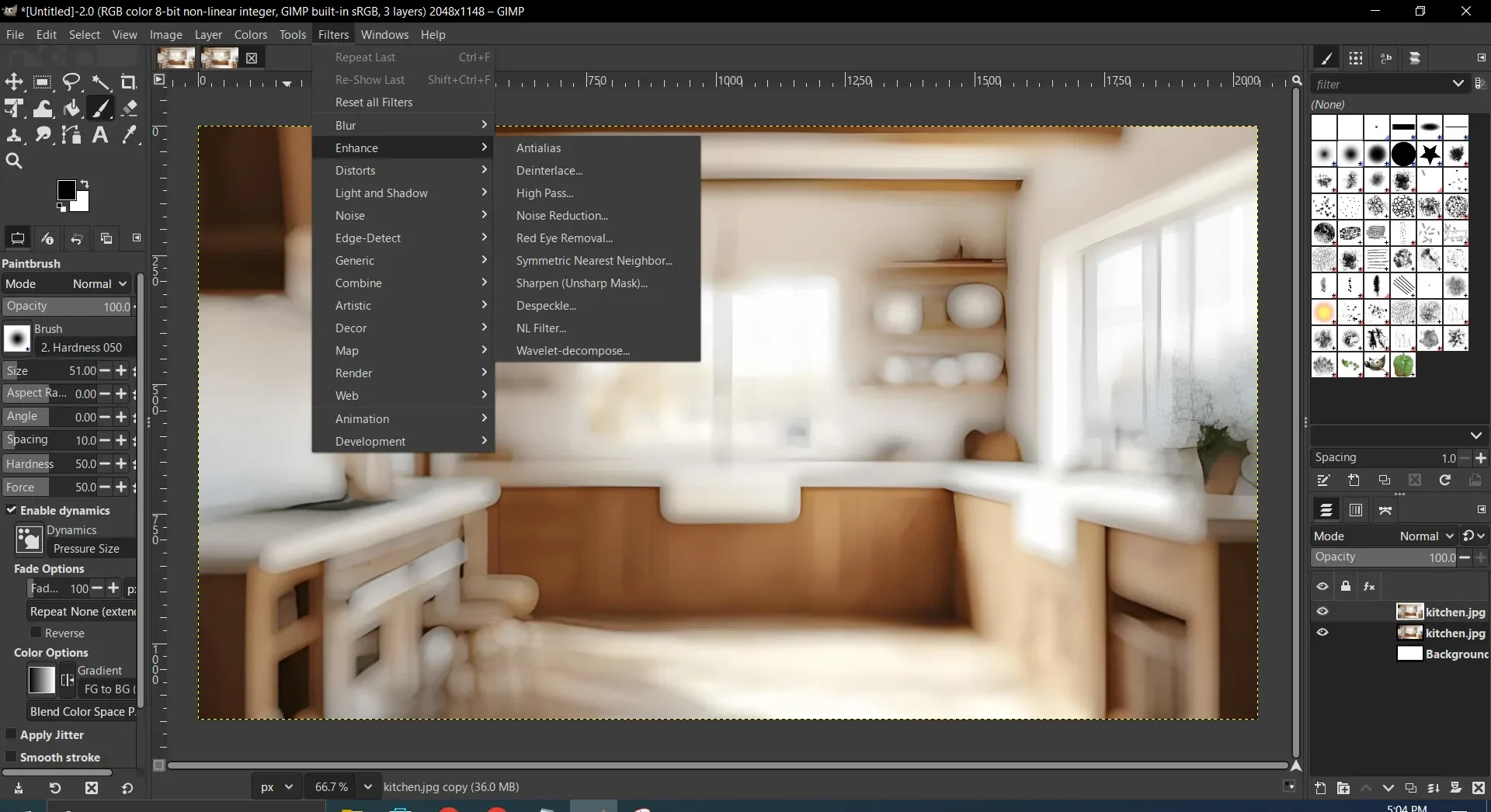Image resolution: width=1491 pixels, height=812 pixels.
Task: Choose Wavelet-decompose filter
Action: click(597, 351)
